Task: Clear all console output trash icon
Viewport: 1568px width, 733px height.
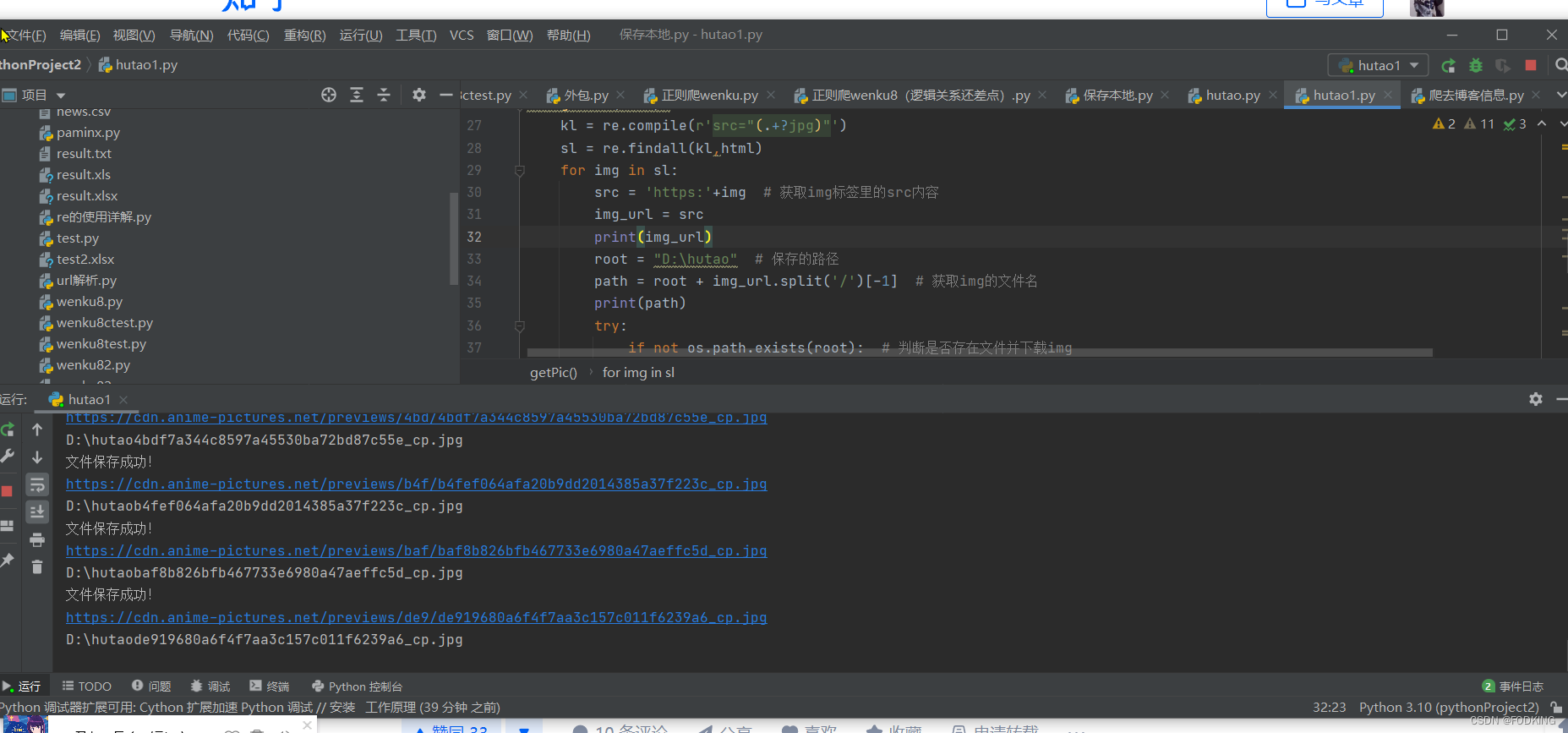Action: (x=37, y=566)
